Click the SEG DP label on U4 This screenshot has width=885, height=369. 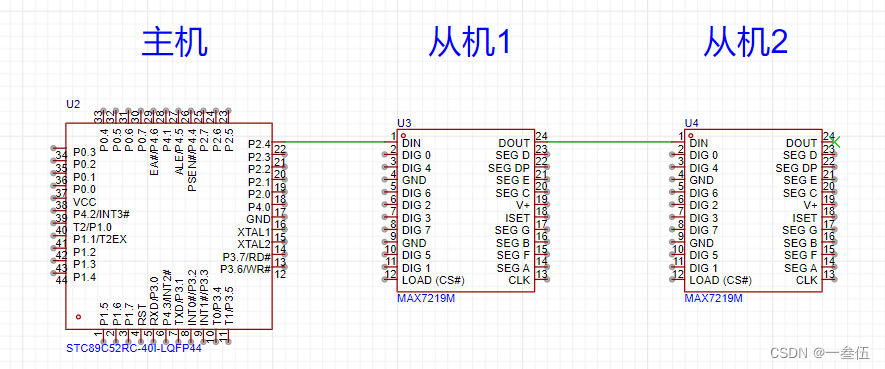click(x=796, y=168)
